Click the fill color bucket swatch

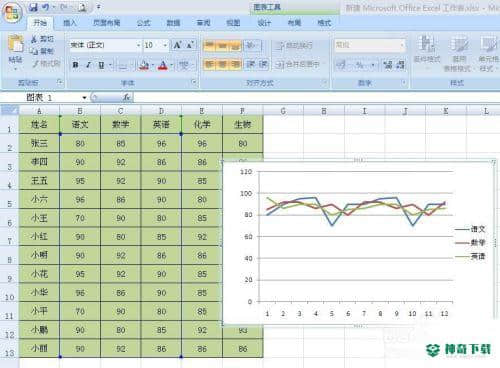point(144,65)
